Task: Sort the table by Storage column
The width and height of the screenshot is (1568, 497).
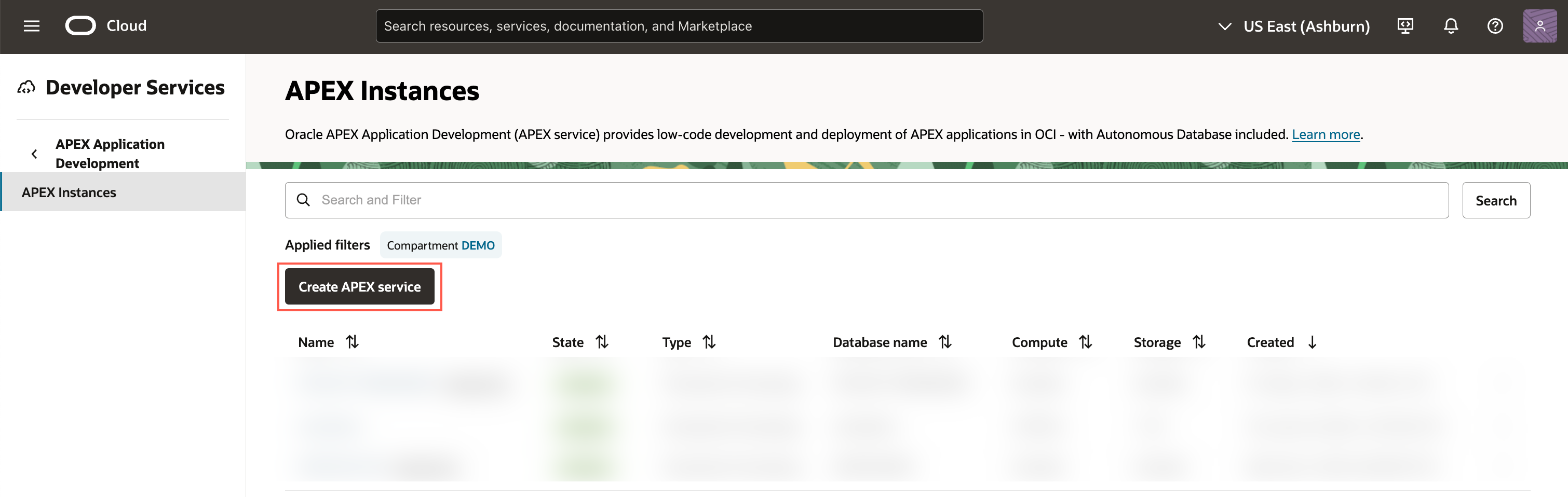Action: point(1199,342)
